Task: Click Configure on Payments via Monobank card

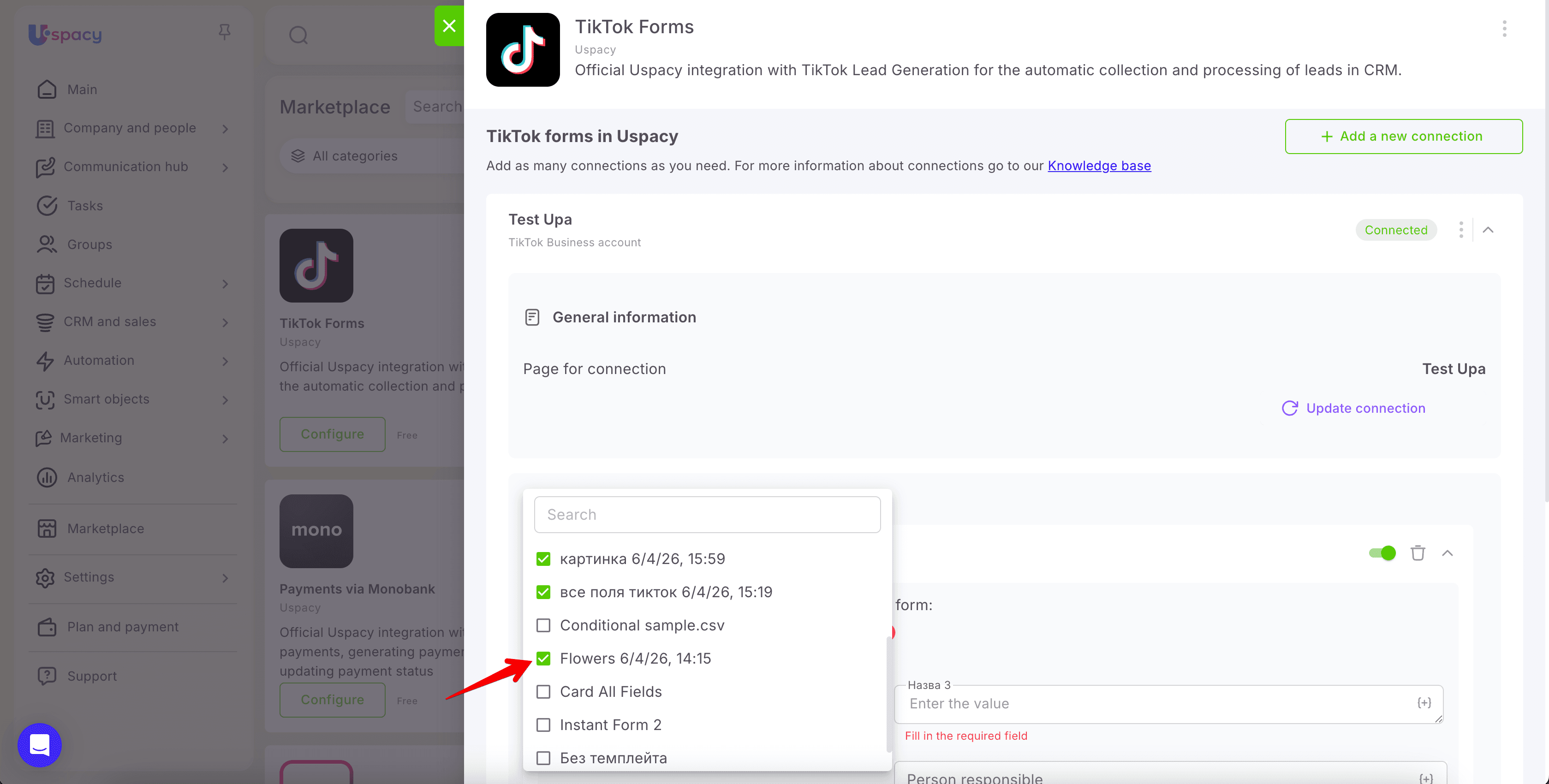Action: tap(332, 700)
